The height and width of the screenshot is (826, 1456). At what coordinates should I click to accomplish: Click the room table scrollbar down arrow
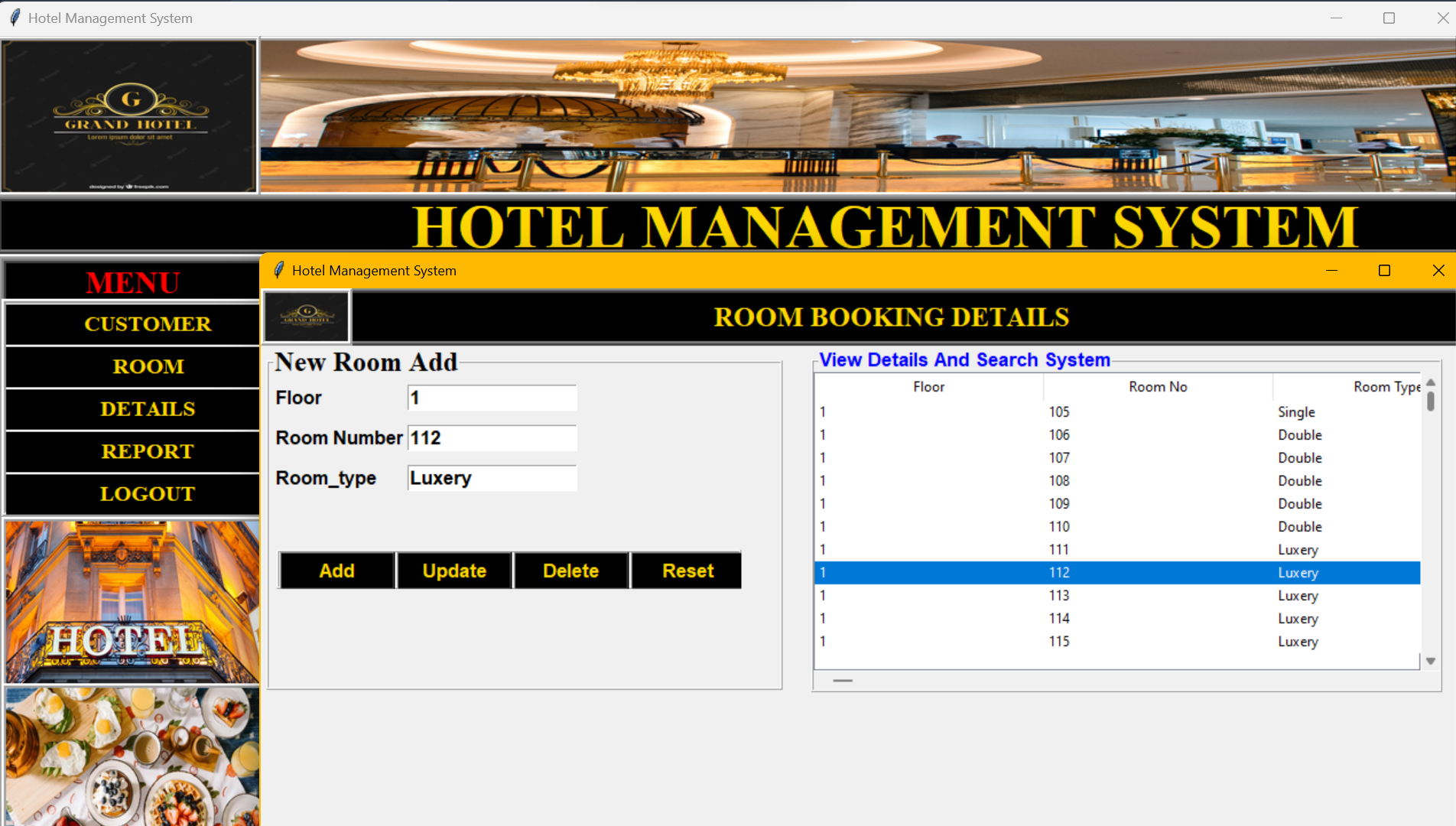pos(1431,661)
